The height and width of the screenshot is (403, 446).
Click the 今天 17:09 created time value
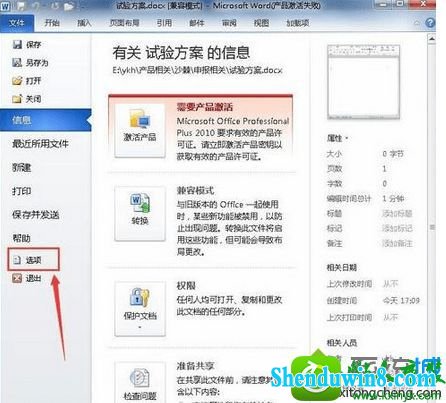[401, 301]
